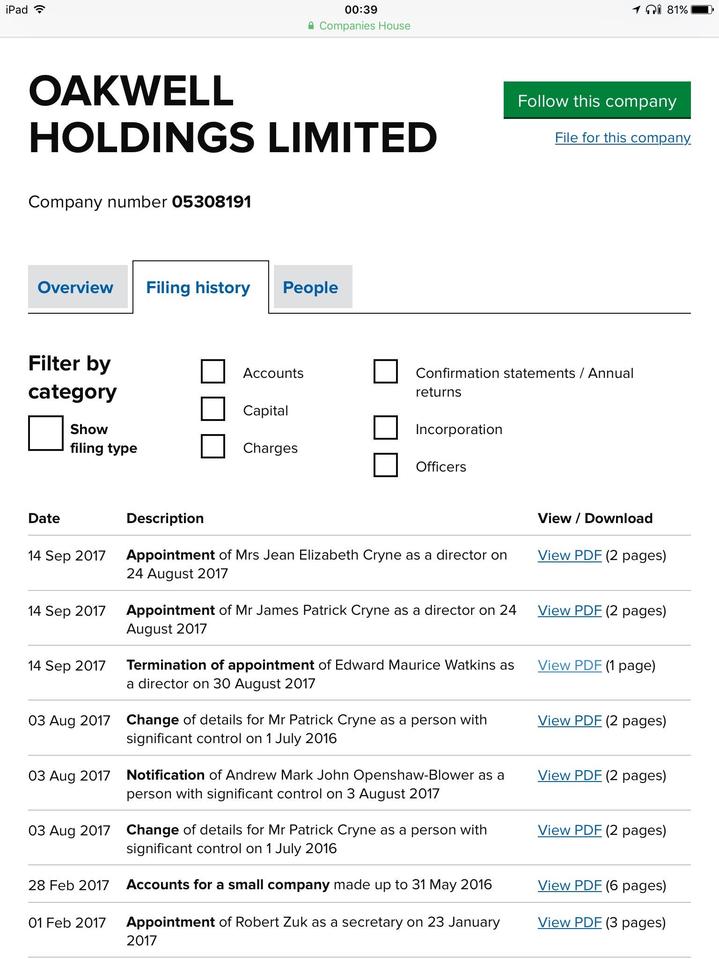Tick the Officers category checkbox
Screen dimensions: 719x959
(x=386, y=465)
